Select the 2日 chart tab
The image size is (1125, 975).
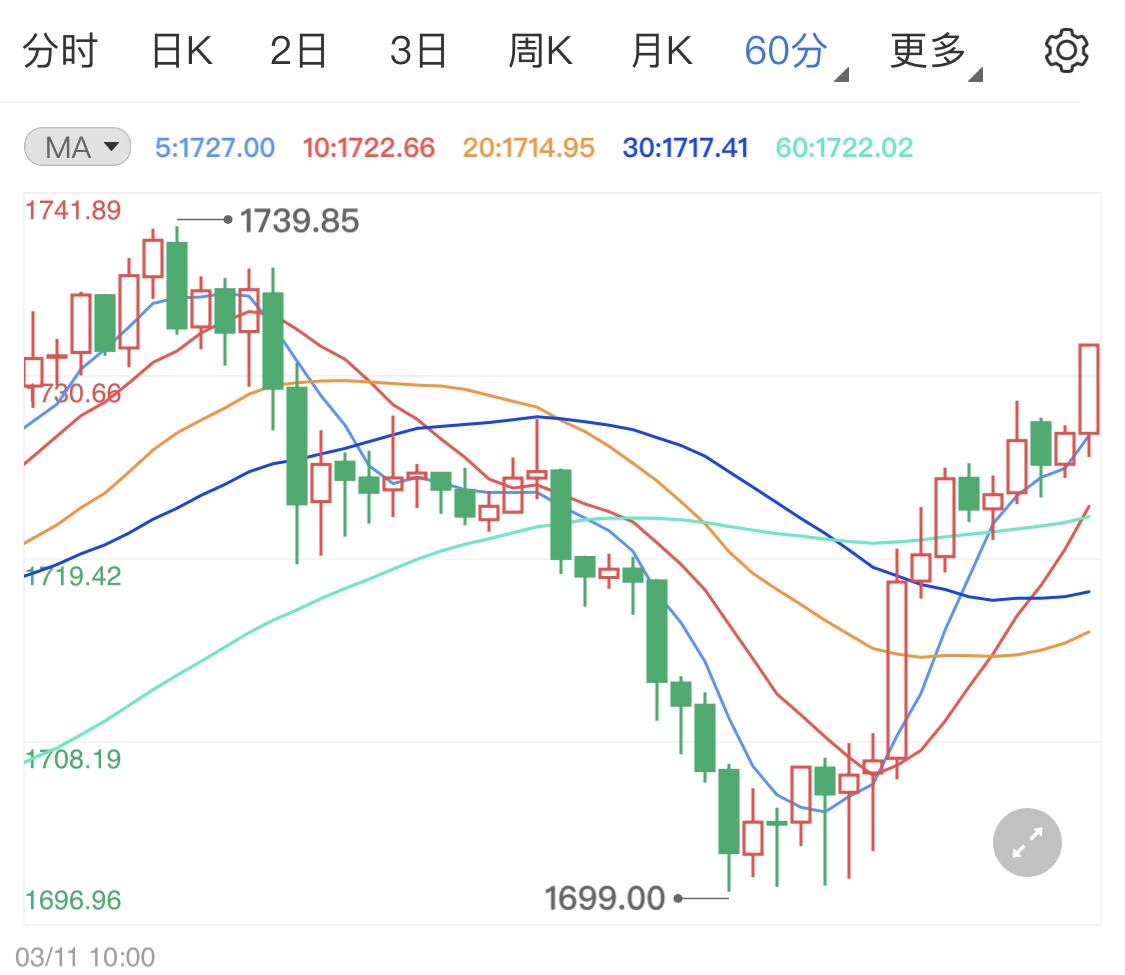tap(298, 51)
